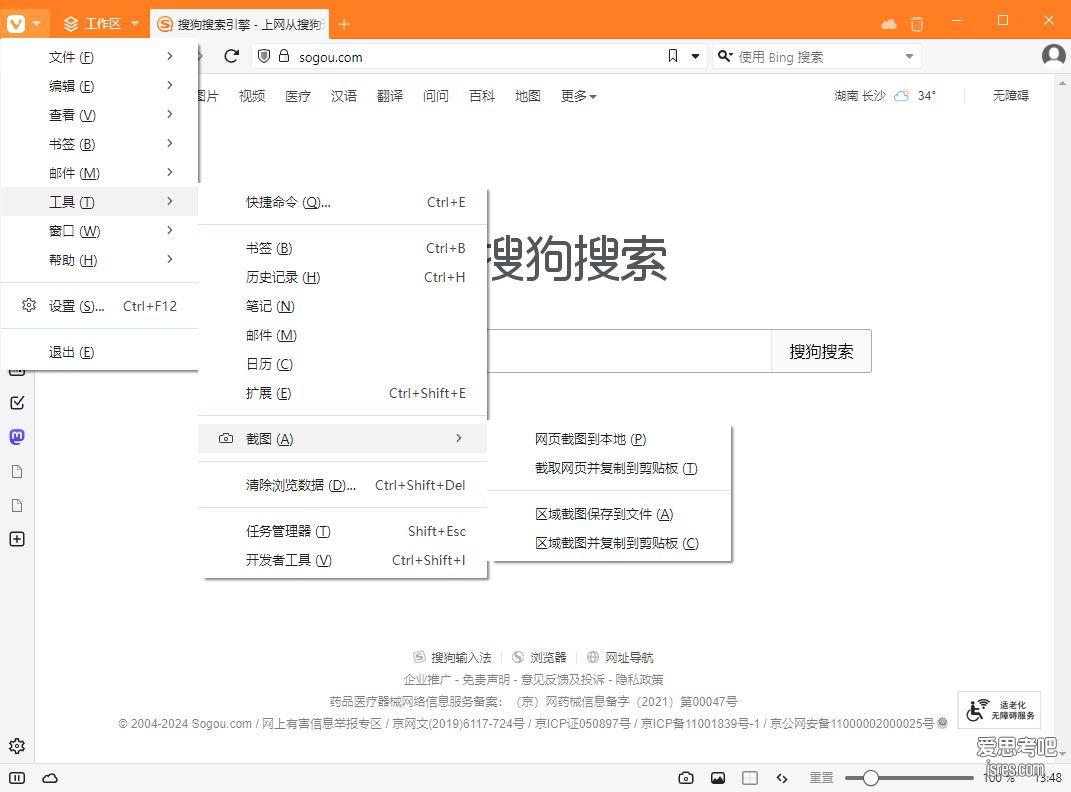The image size is (1071, 792).
Task: Open 任务管理器 (T) menu entry
Action: point(342,531)
